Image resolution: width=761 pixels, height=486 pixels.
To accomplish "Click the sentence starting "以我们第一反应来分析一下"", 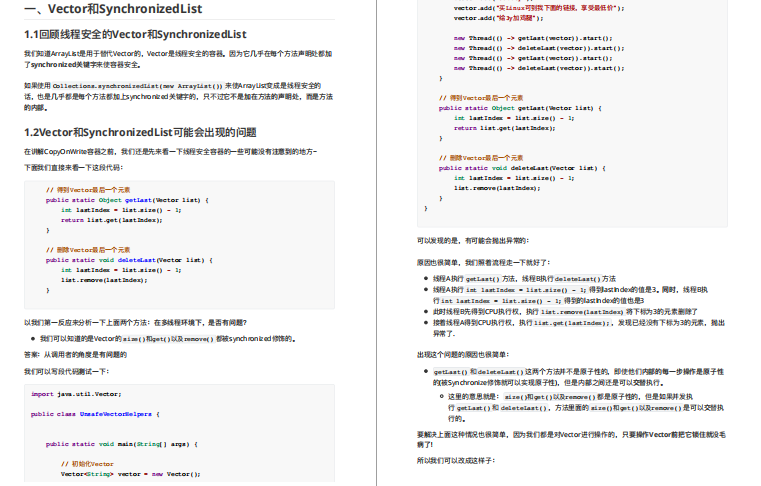I will [135, 322].
